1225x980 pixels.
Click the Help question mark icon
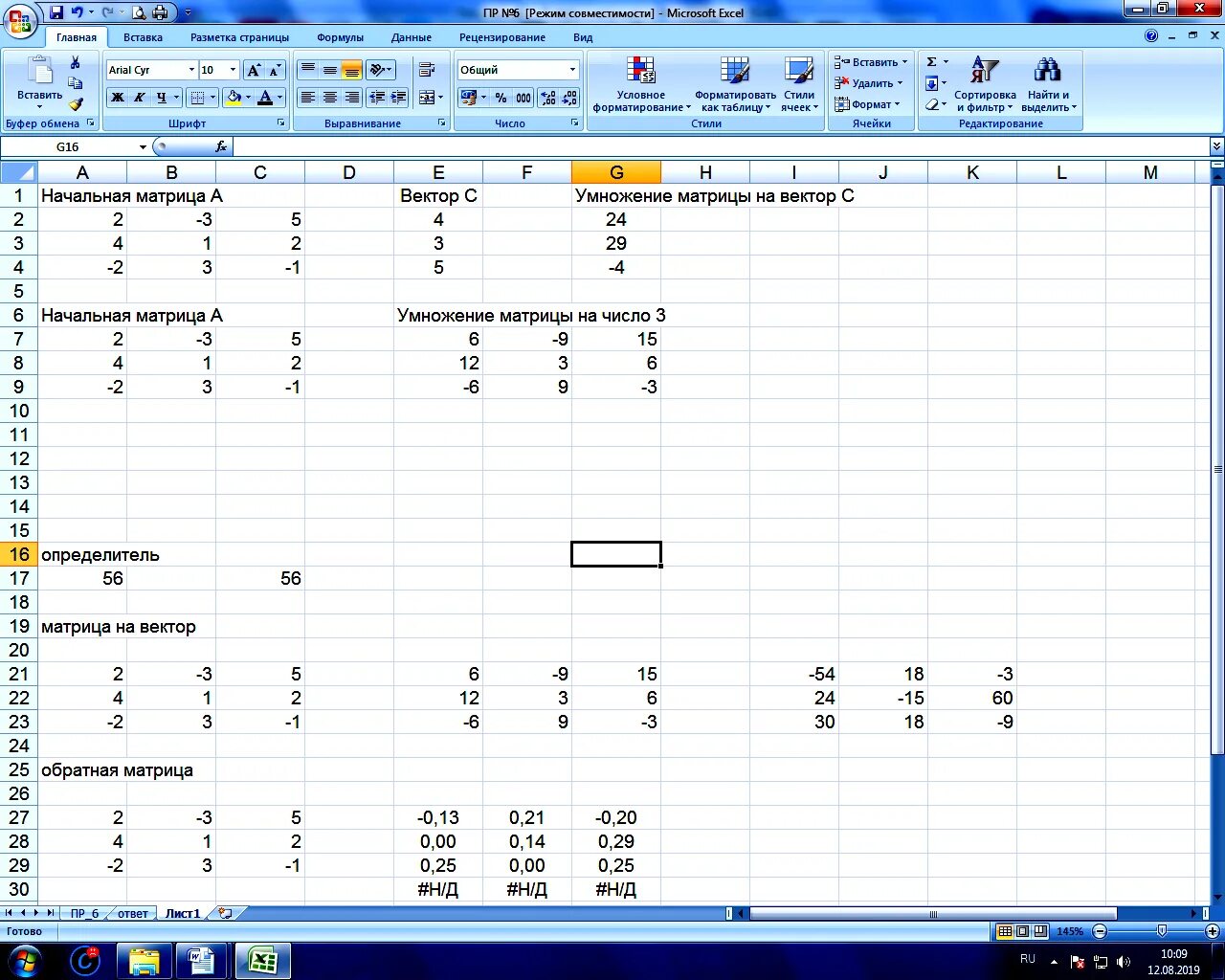click(x=1151, y=36)
